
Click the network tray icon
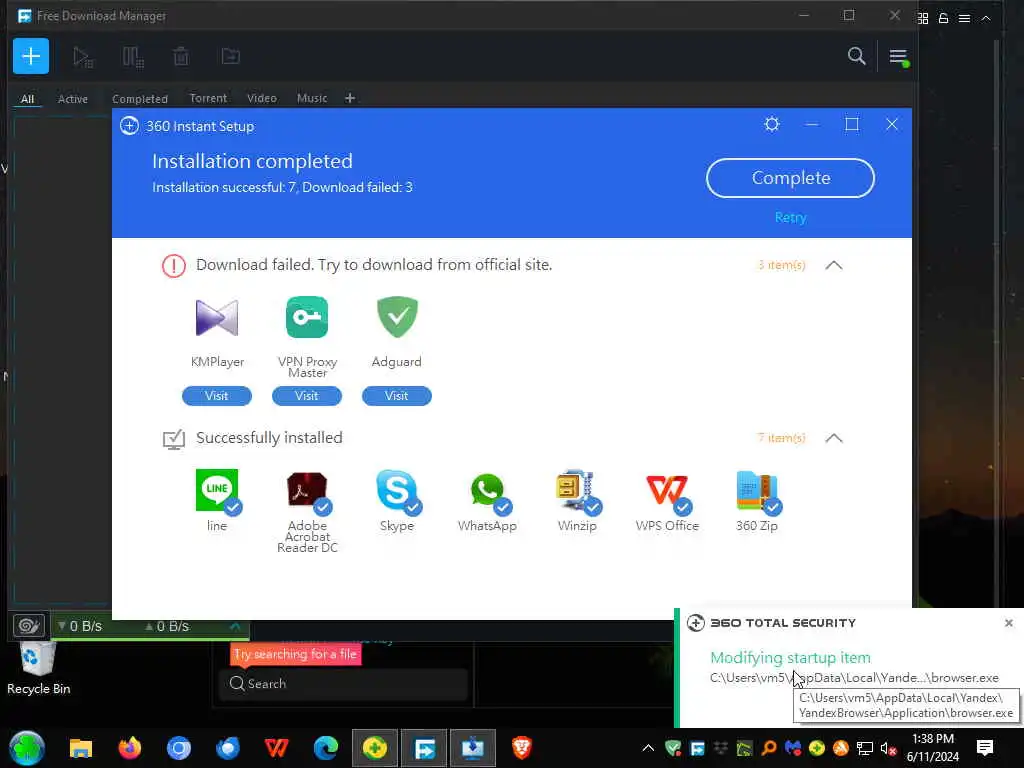[865, 748]
